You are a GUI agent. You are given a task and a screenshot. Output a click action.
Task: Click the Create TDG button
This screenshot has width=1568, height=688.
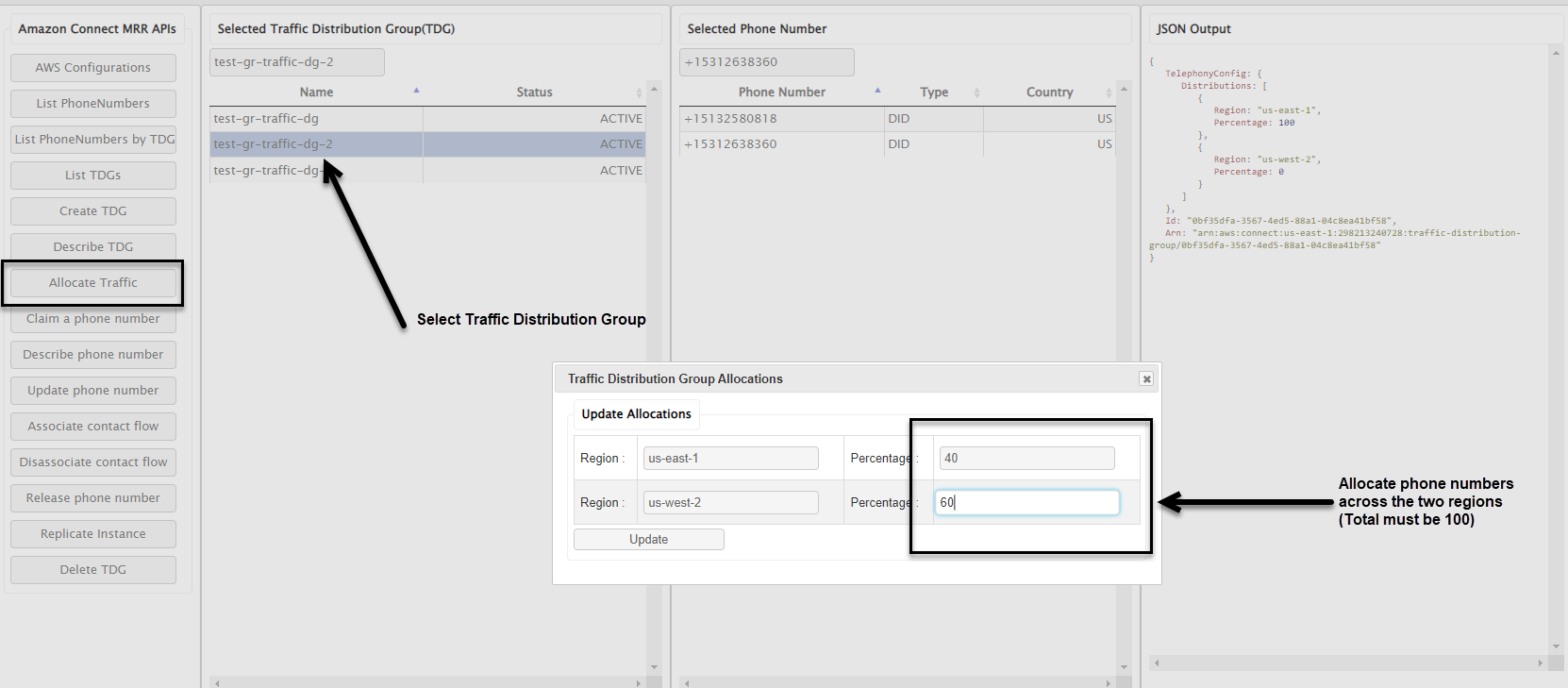tap(93, 211)
